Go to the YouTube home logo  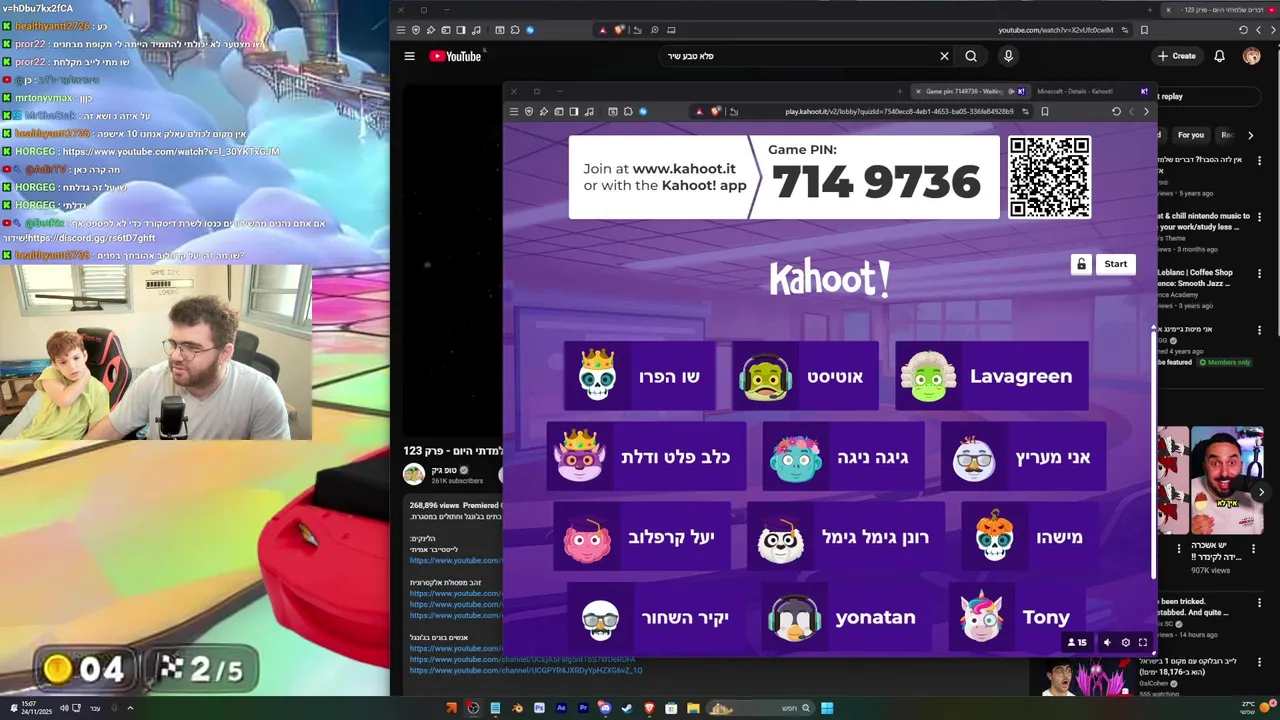(456, 56)
